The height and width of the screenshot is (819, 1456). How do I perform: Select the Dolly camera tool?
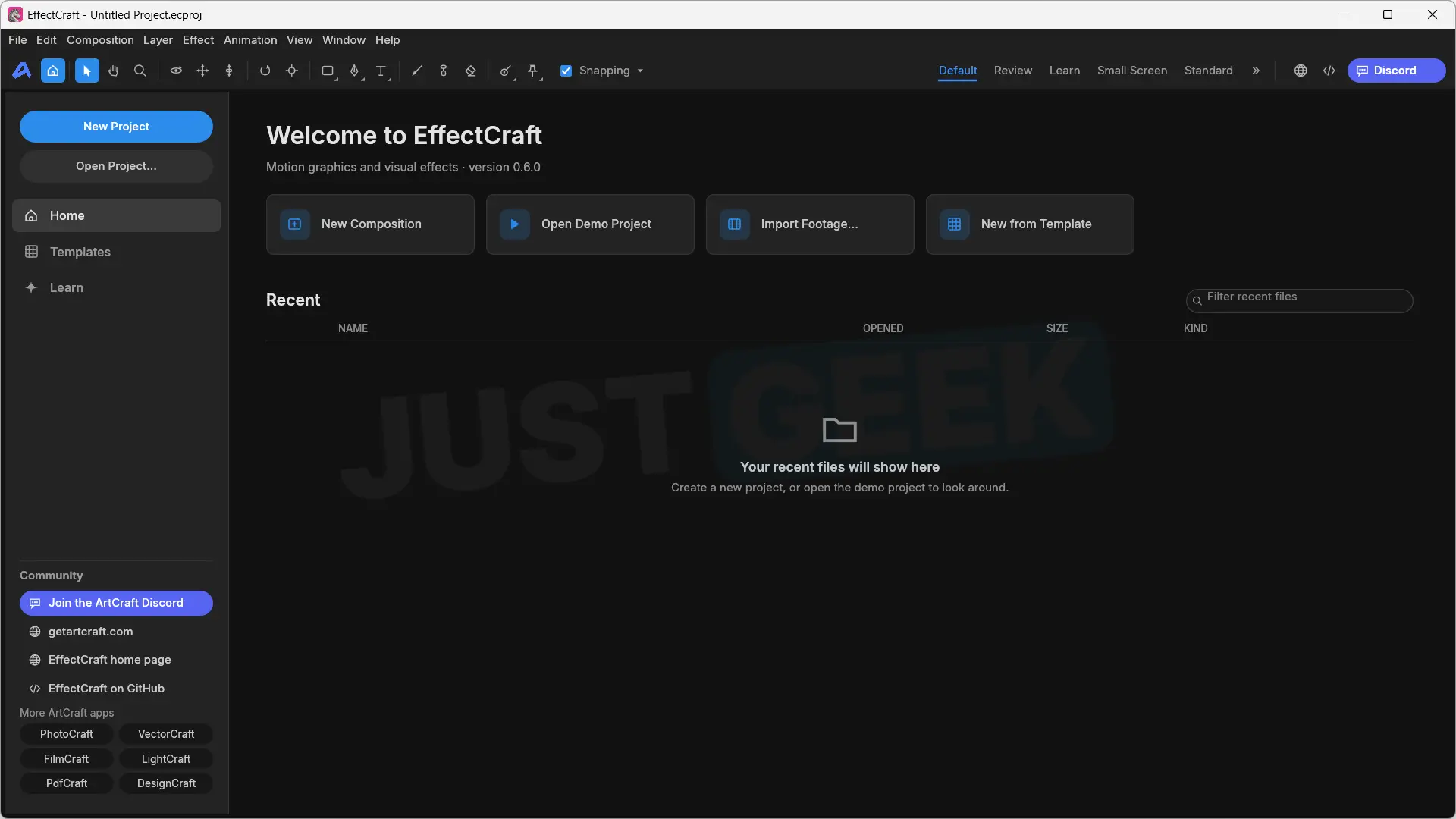[x=229, y=71]
